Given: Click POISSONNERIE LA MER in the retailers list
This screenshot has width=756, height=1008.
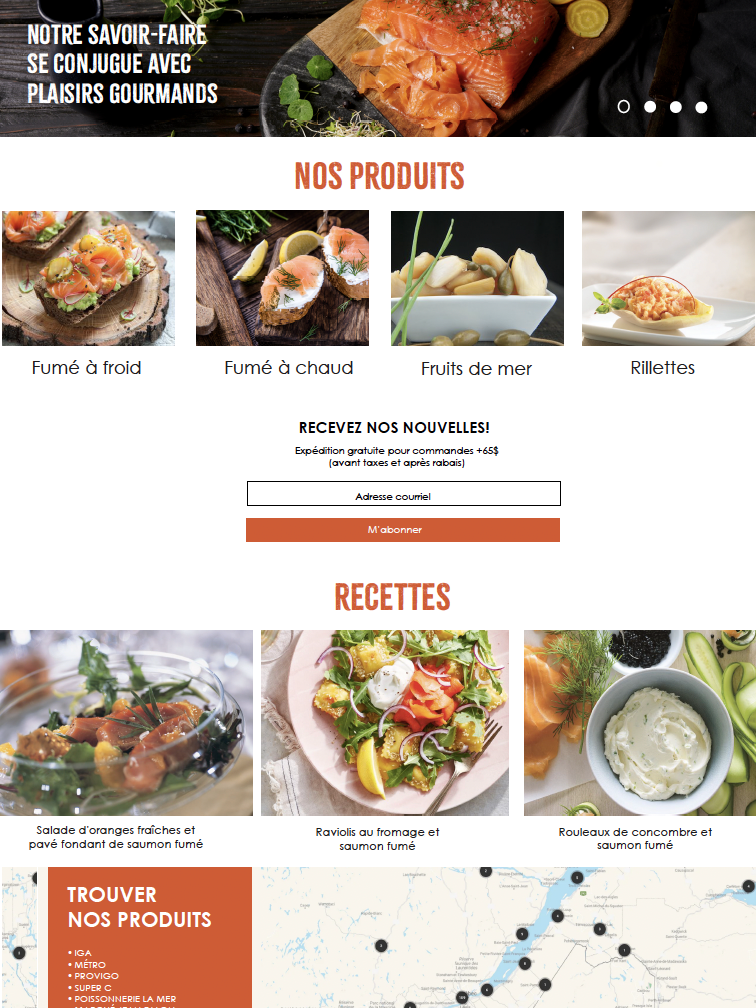Looking at the screenshot, I should (125, 999).
